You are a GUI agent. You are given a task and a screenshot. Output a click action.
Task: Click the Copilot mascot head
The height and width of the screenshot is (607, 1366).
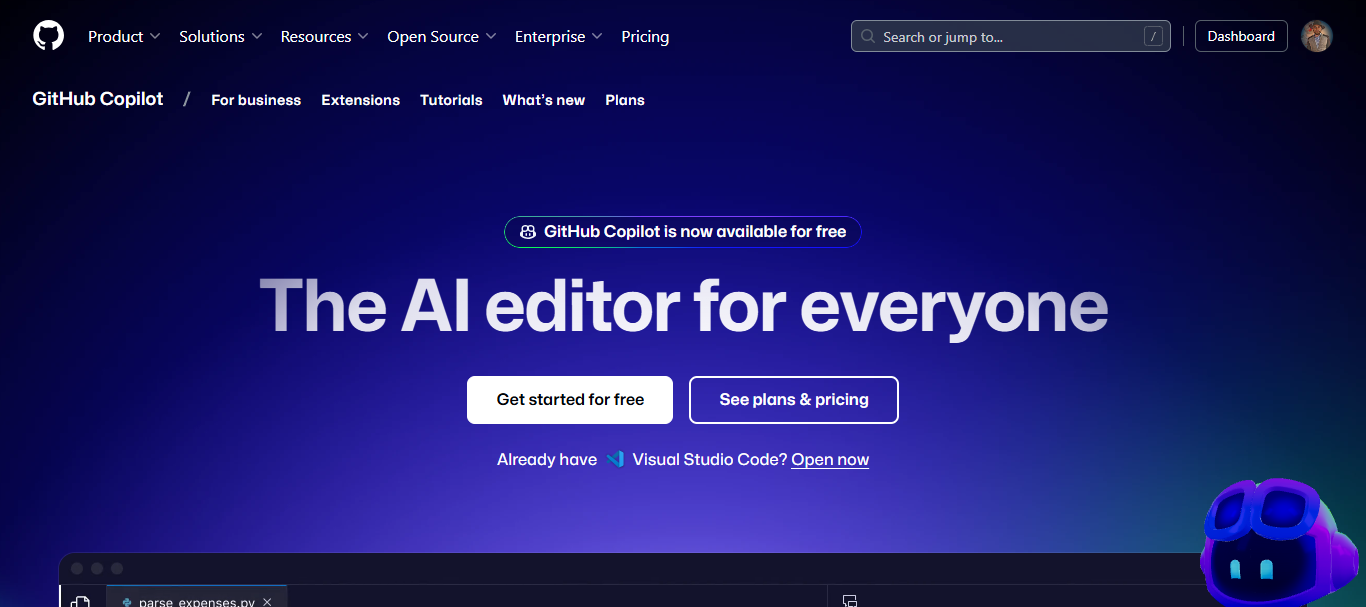(x=1281, y=540)
